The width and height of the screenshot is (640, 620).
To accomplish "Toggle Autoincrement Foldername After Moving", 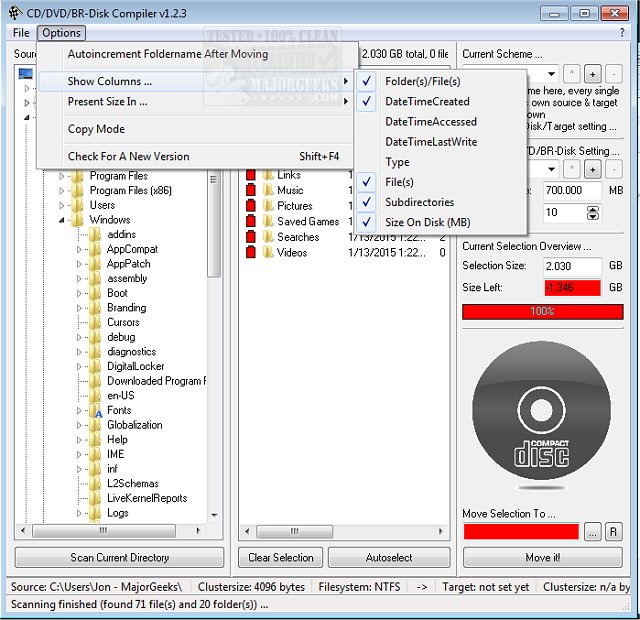I will coord(198,54).
